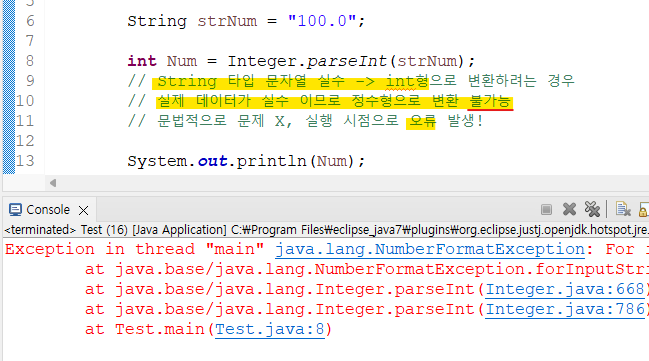Open the Integer.java:668 stack trace link
Screen dimensions: 649x361
565,289
